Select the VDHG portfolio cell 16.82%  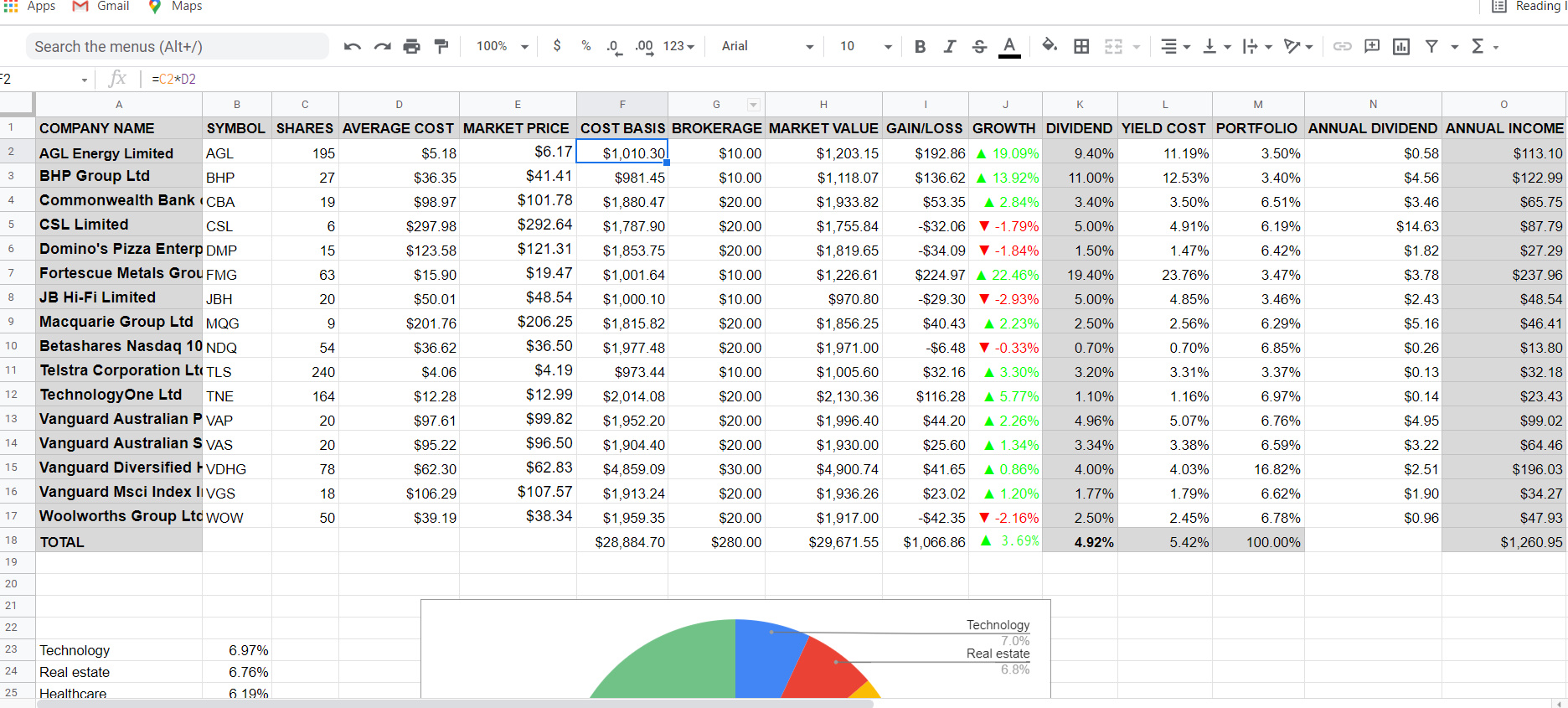[x=1258, y=468]
